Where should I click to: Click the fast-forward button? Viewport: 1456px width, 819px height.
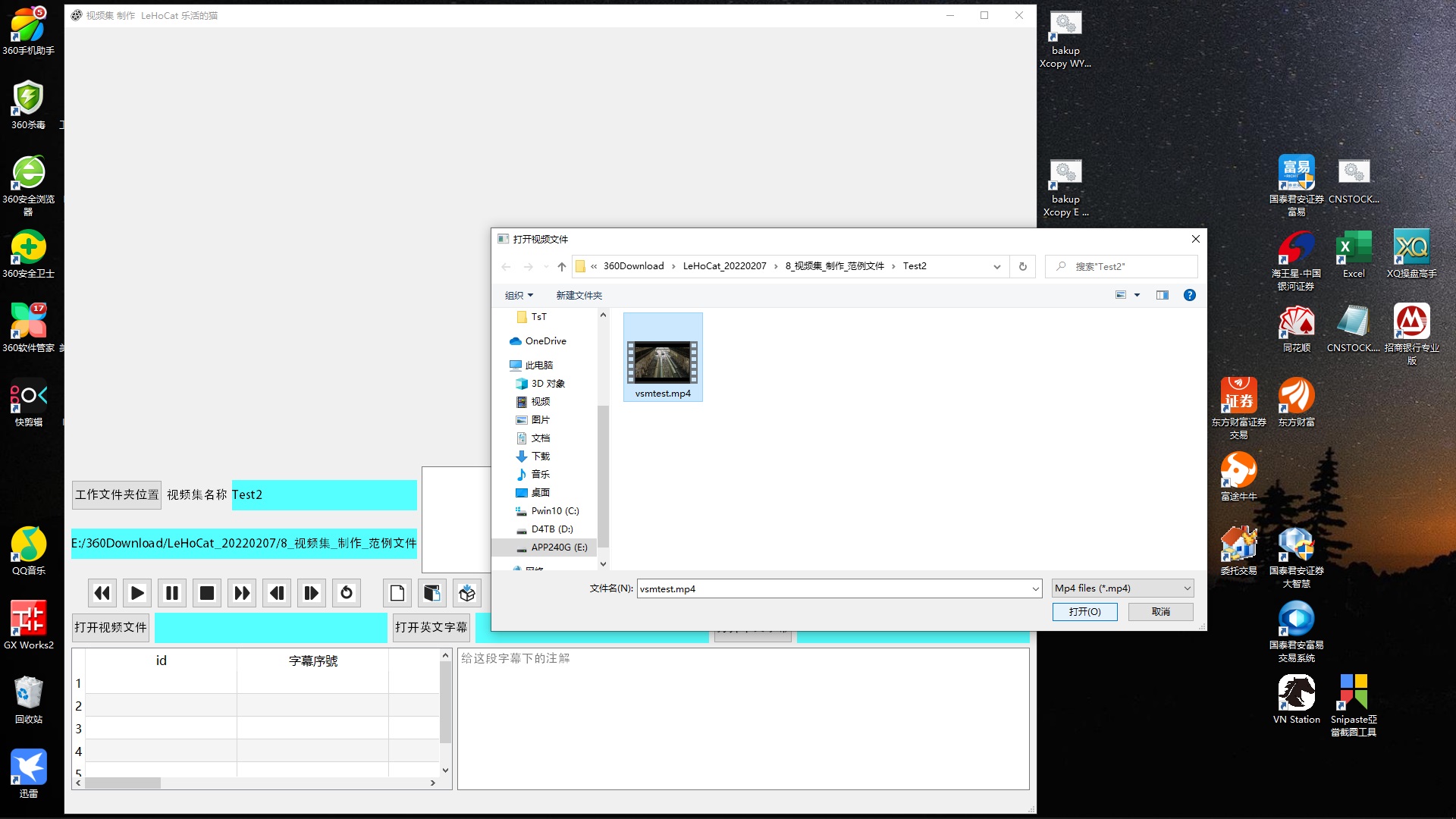click(x=242, y=593)
